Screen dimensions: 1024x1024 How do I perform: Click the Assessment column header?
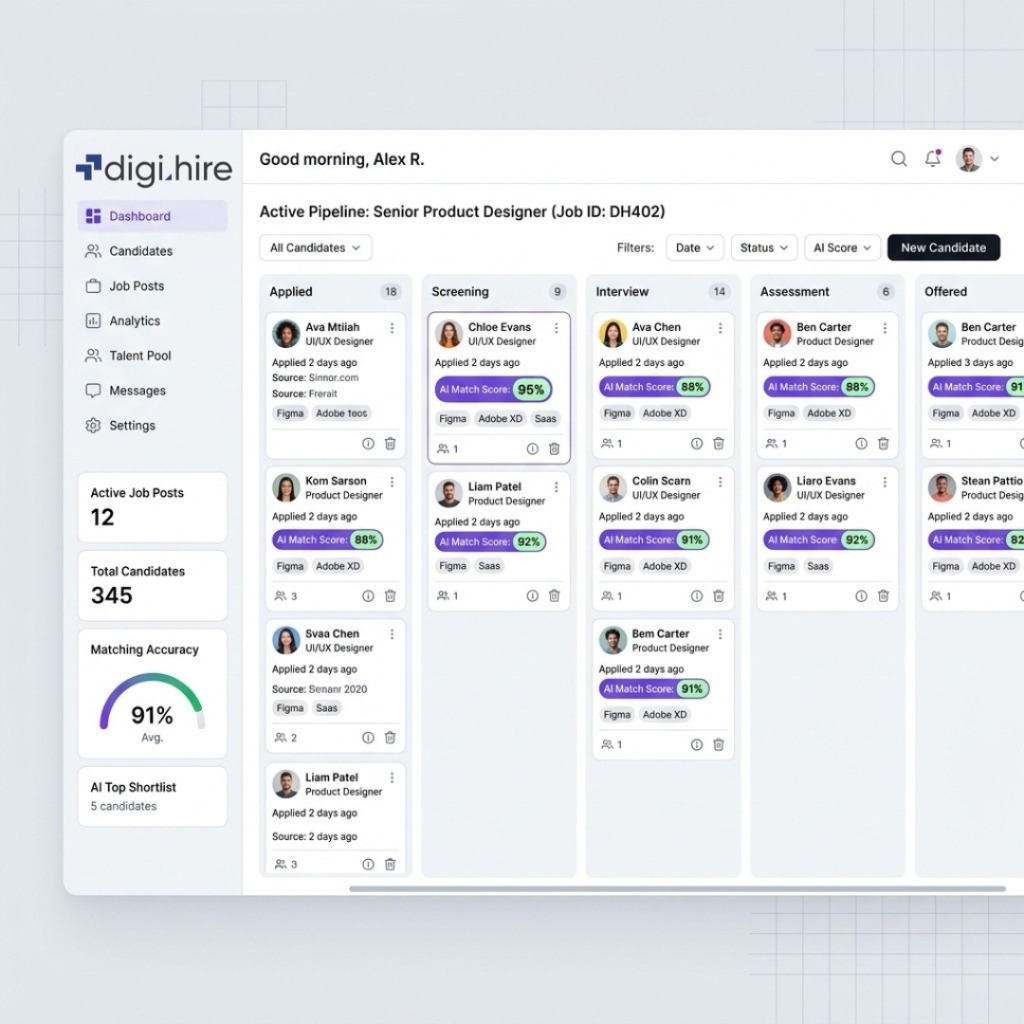point(794,292)
